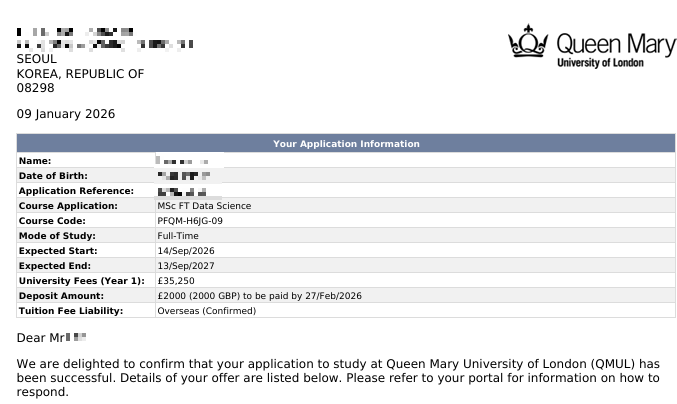677x404 pixels.
Task: Click the course code PFQM-H6JG-09
Action: tap(190, 221)
